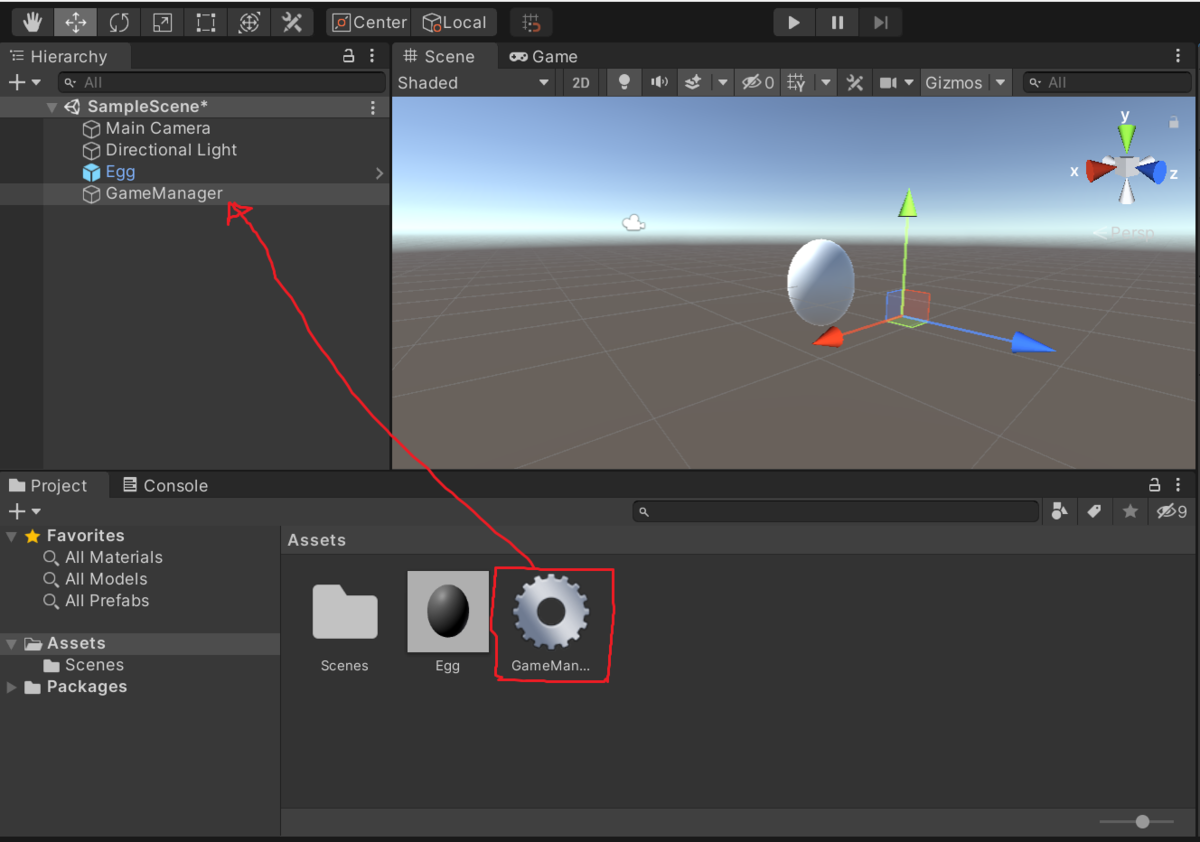
Task: Toggle grid snapping button
Action: click(x=531, y=22)
